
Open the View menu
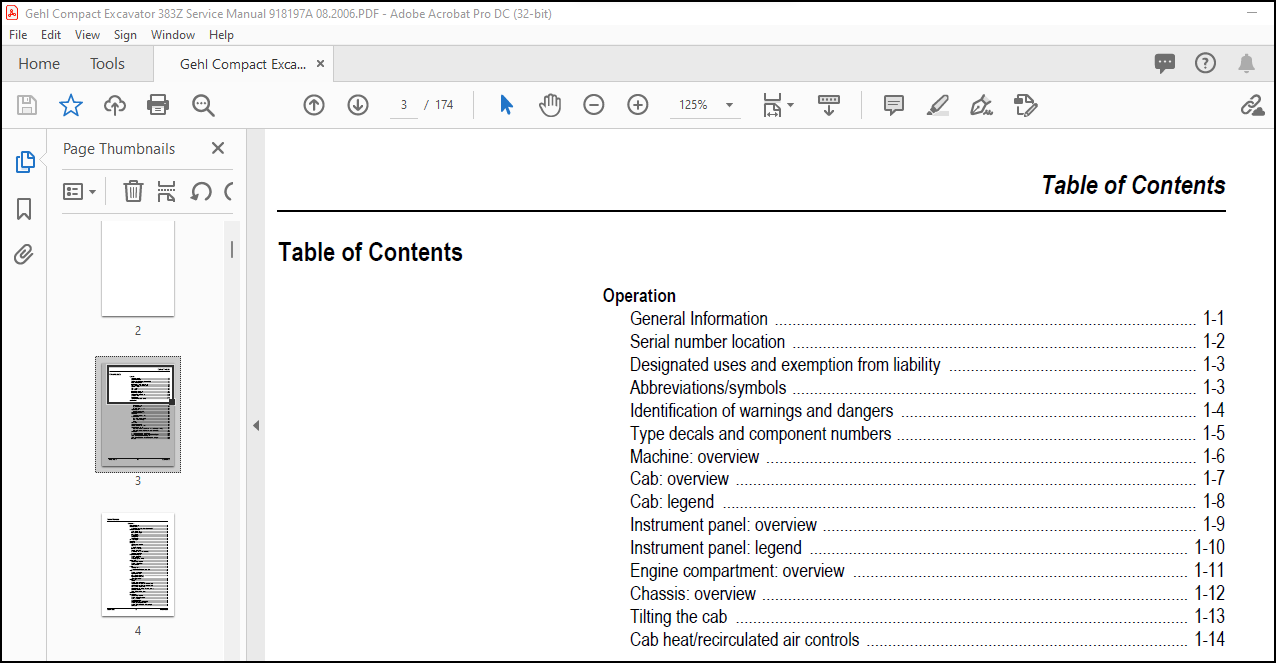point(88,34)
